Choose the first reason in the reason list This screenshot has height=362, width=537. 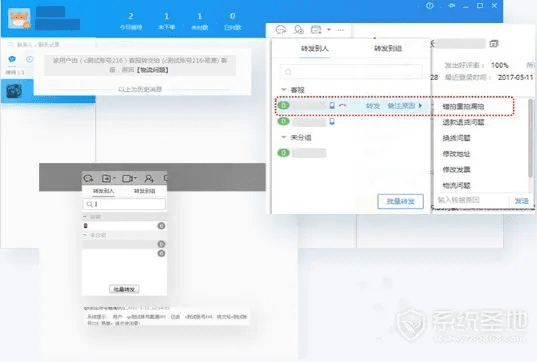coord(463,107)
